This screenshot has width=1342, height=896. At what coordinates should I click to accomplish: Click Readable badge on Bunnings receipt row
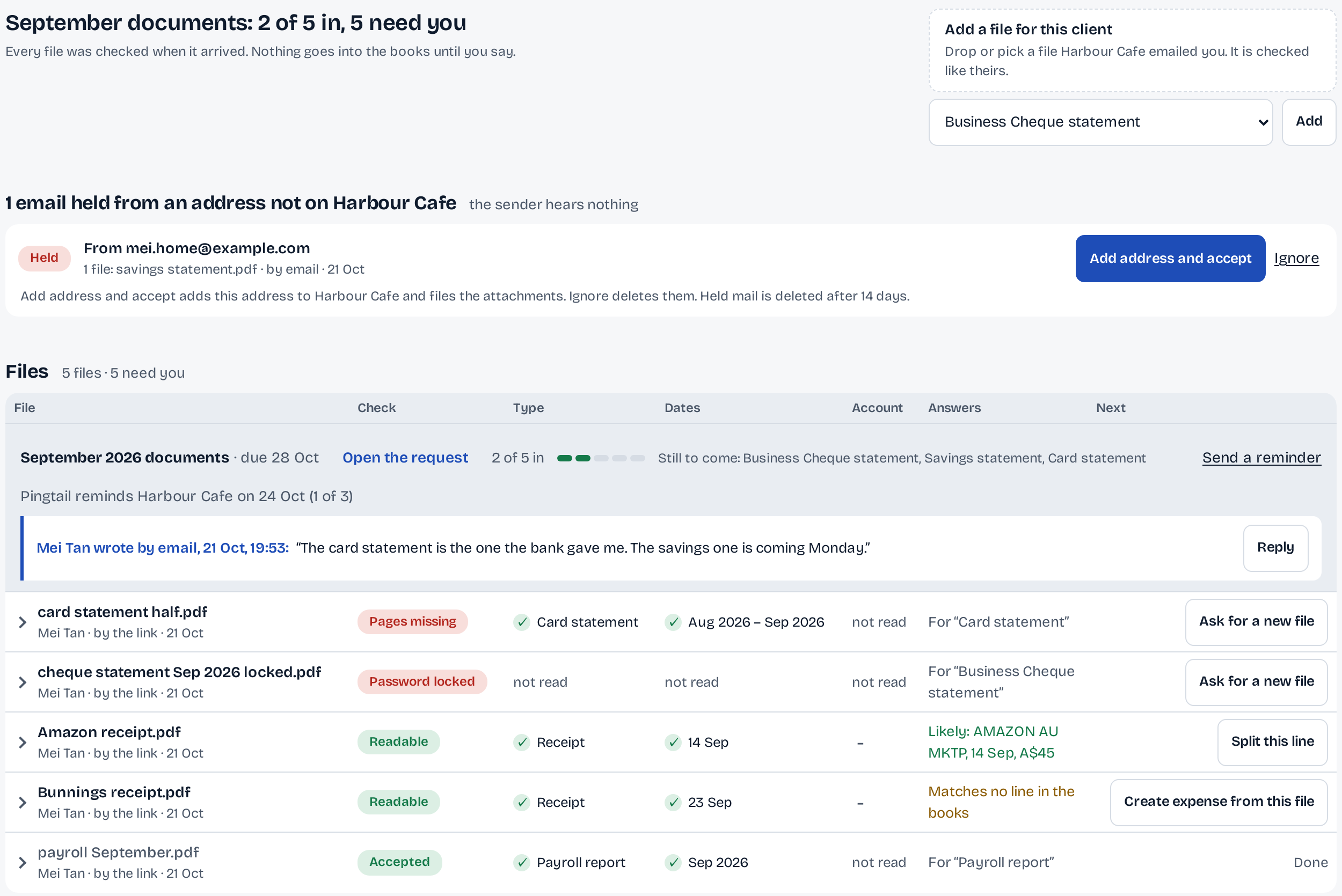point(398,802)
